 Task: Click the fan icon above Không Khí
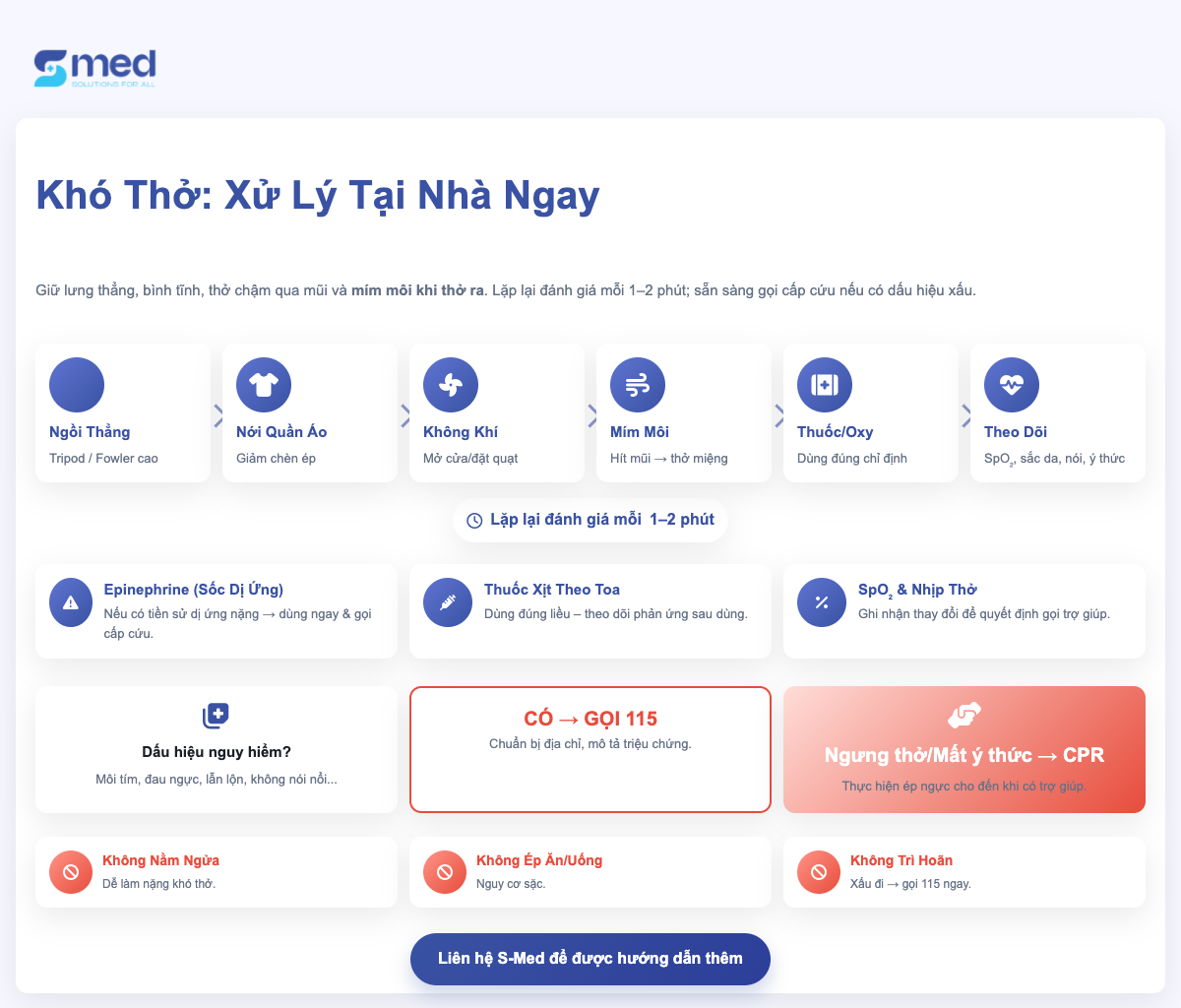[x=451, y=385]
